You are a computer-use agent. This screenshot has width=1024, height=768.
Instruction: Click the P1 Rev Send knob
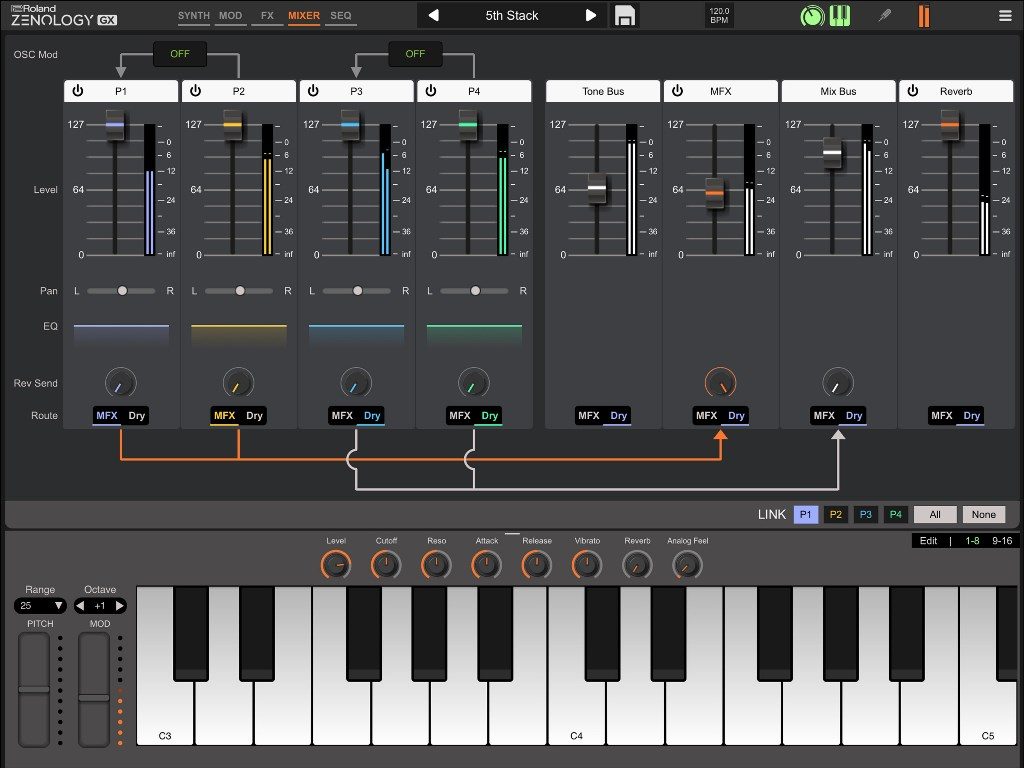point(121,383)
